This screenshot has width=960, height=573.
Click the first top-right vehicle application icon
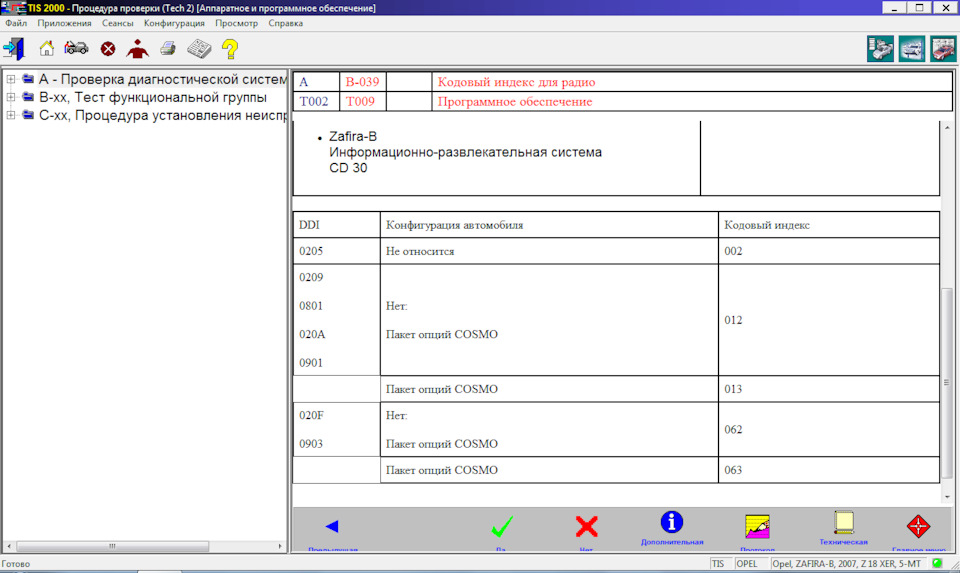tap(880, 49)
